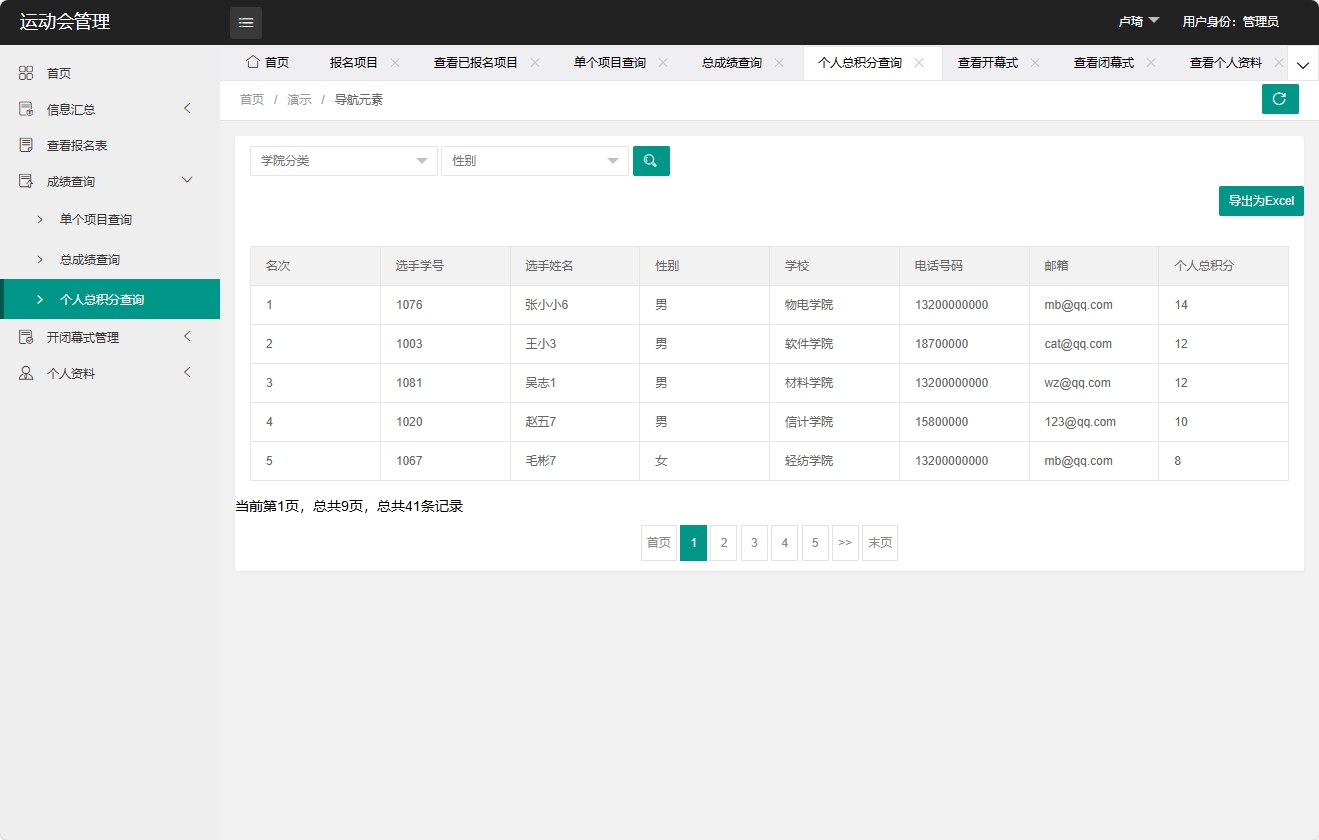This screenshot has width=1319, height=840.
Task: Expand the 学院分类 dropdown
Action: click(343, 160)
